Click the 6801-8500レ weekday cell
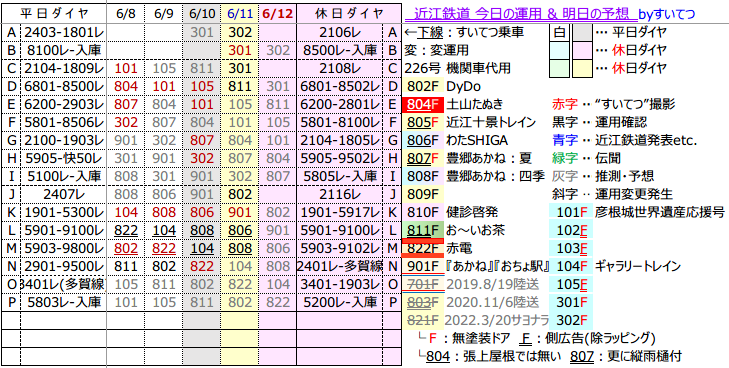 pos(64,86)
